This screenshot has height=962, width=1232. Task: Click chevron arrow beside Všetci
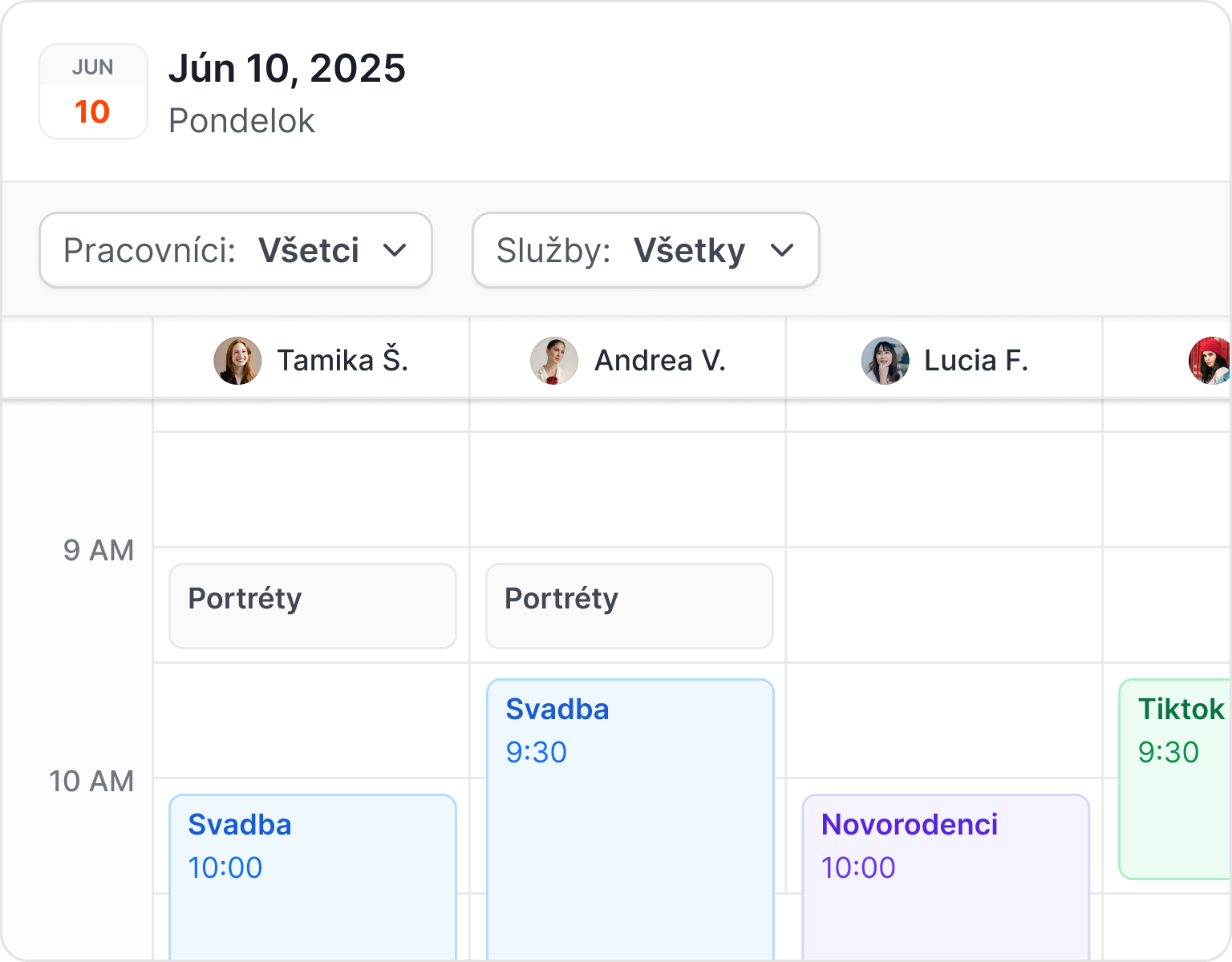(x=395, y=250)
